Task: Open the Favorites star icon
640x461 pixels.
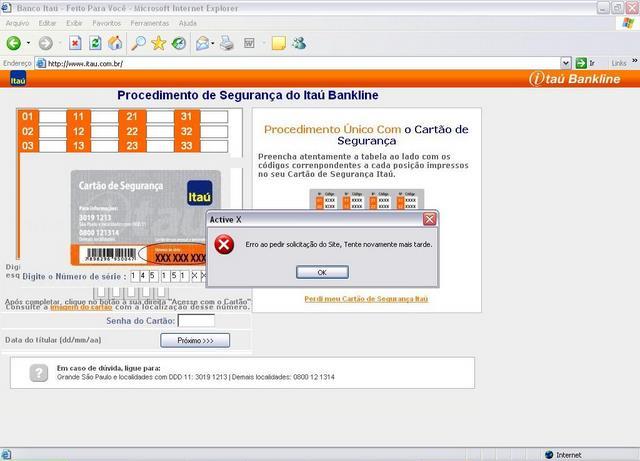Action: coord(158,43)
